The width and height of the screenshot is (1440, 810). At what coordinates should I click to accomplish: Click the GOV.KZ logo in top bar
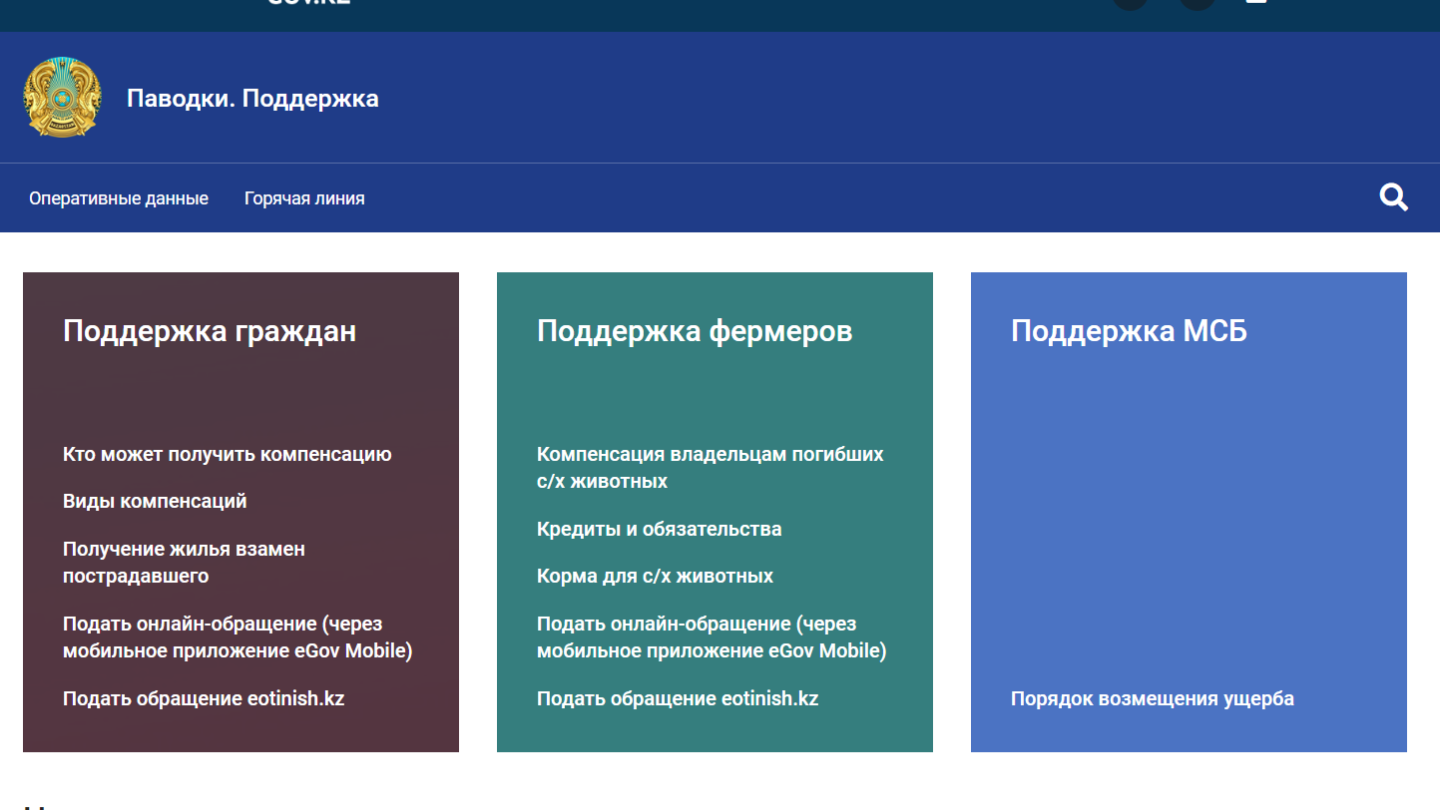pos(308,3)
